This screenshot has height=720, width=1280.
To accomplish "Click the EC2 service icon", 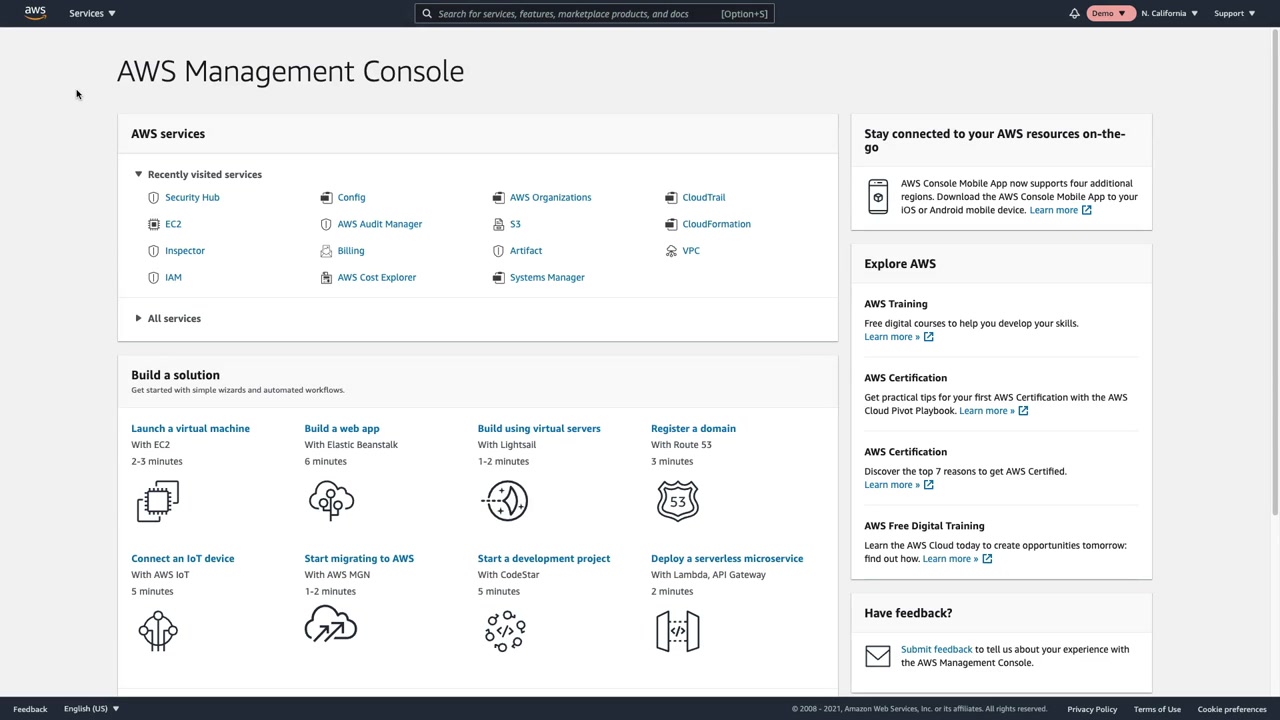I will coord(153,224).
